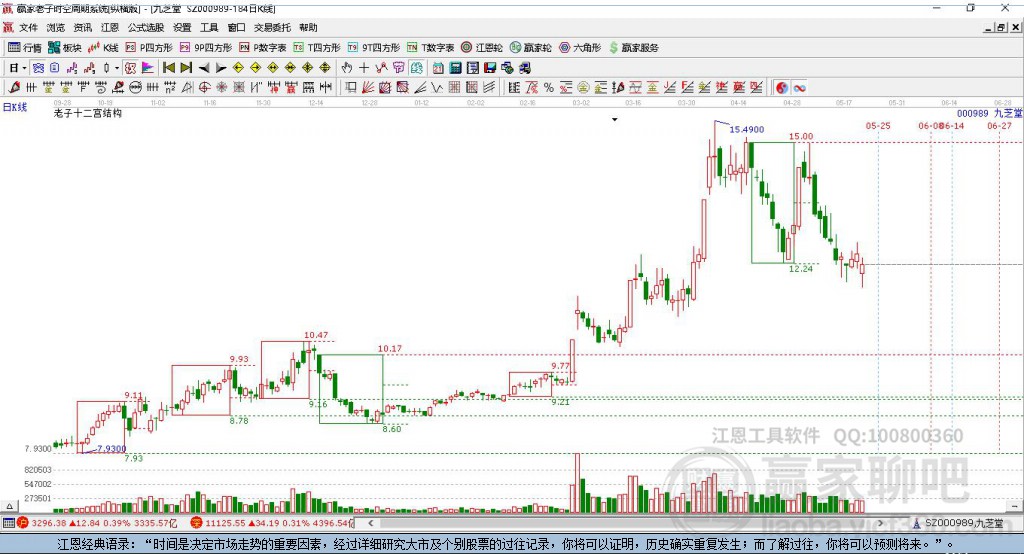This screenshot has height=554, width=1024.
Task: Click the n² square-number tool icon
Action: pyautogui.click(x=170, y=88)
